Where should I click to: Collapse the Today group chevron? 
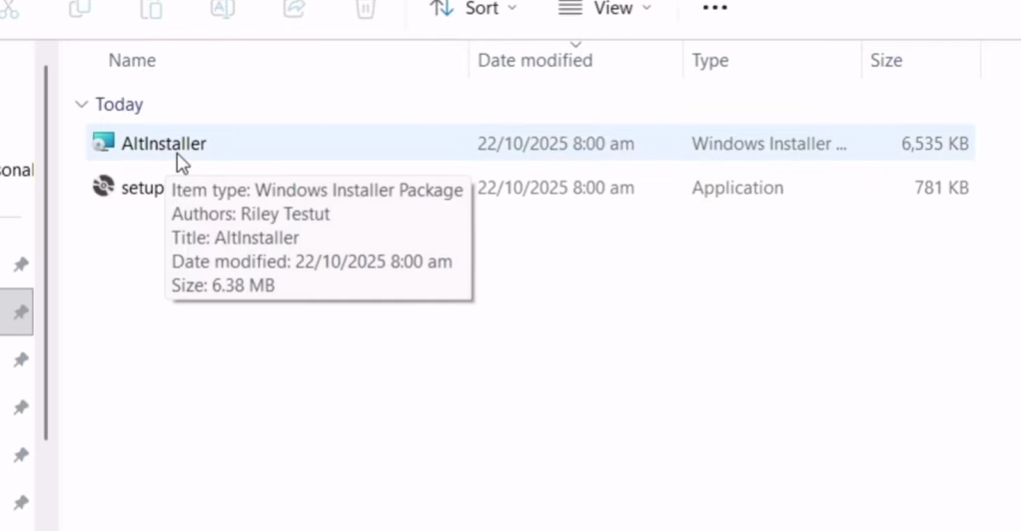click(80, 104)
